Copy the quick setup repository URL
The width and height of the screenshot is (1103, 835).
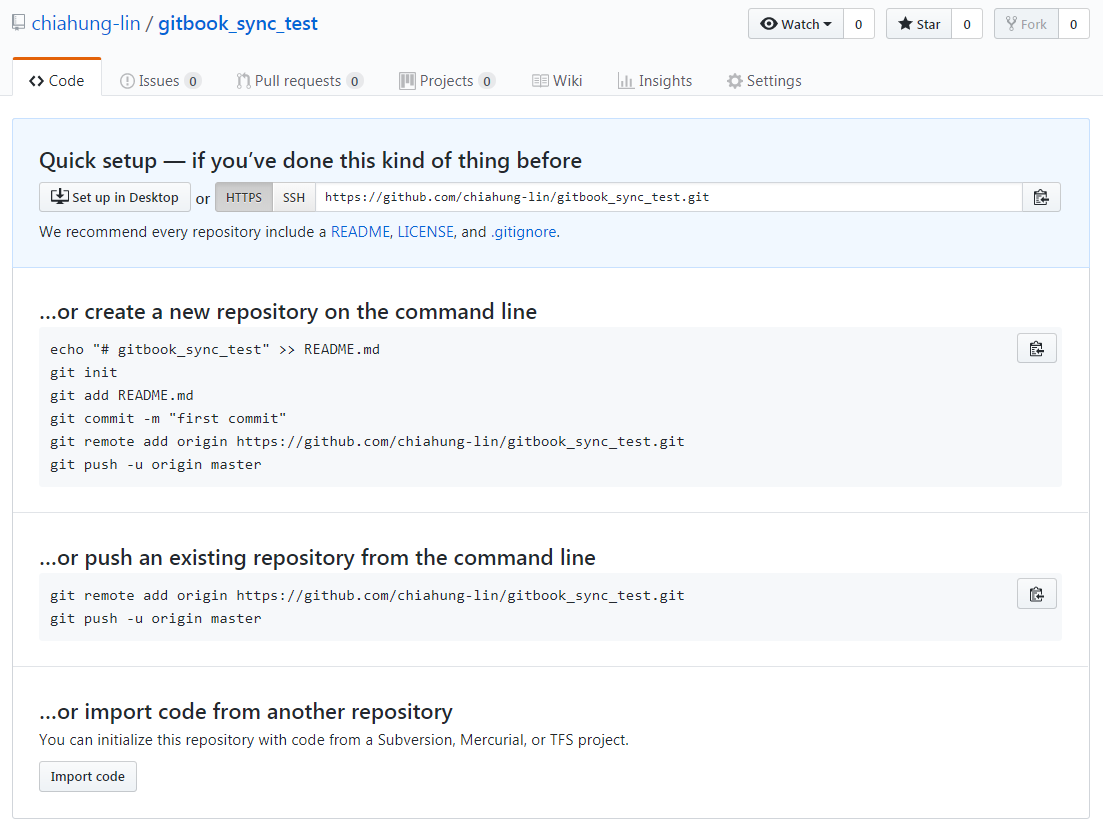click(x=1041, y=197)
